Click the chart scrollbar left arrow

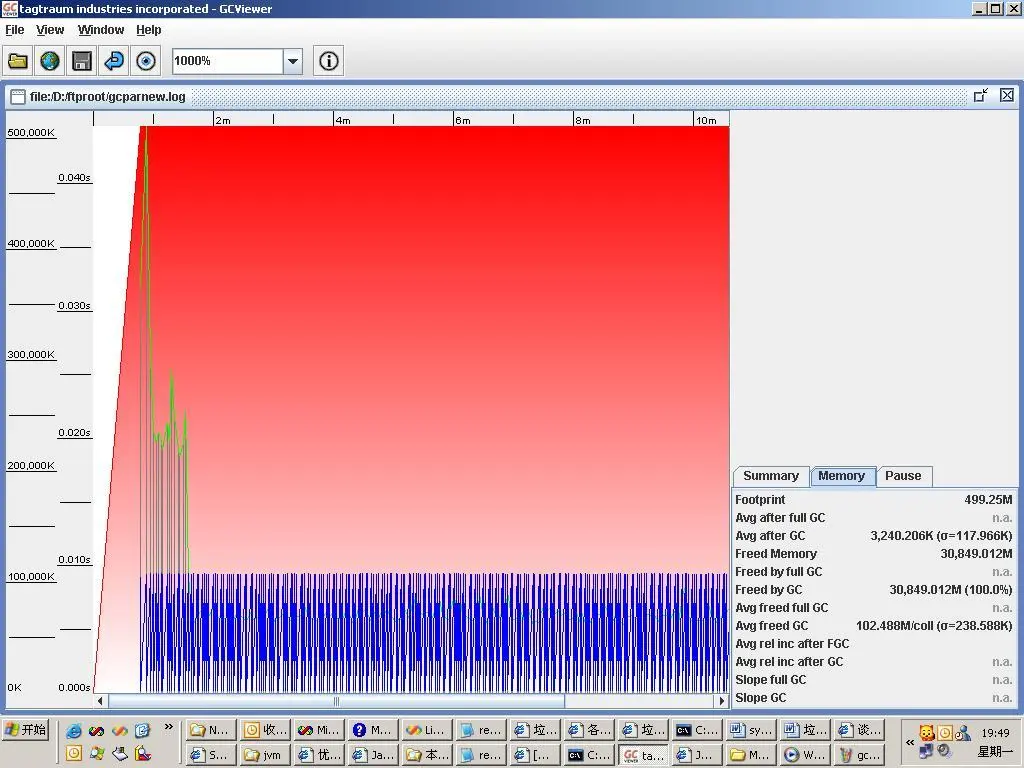click(x=100, y=701)
